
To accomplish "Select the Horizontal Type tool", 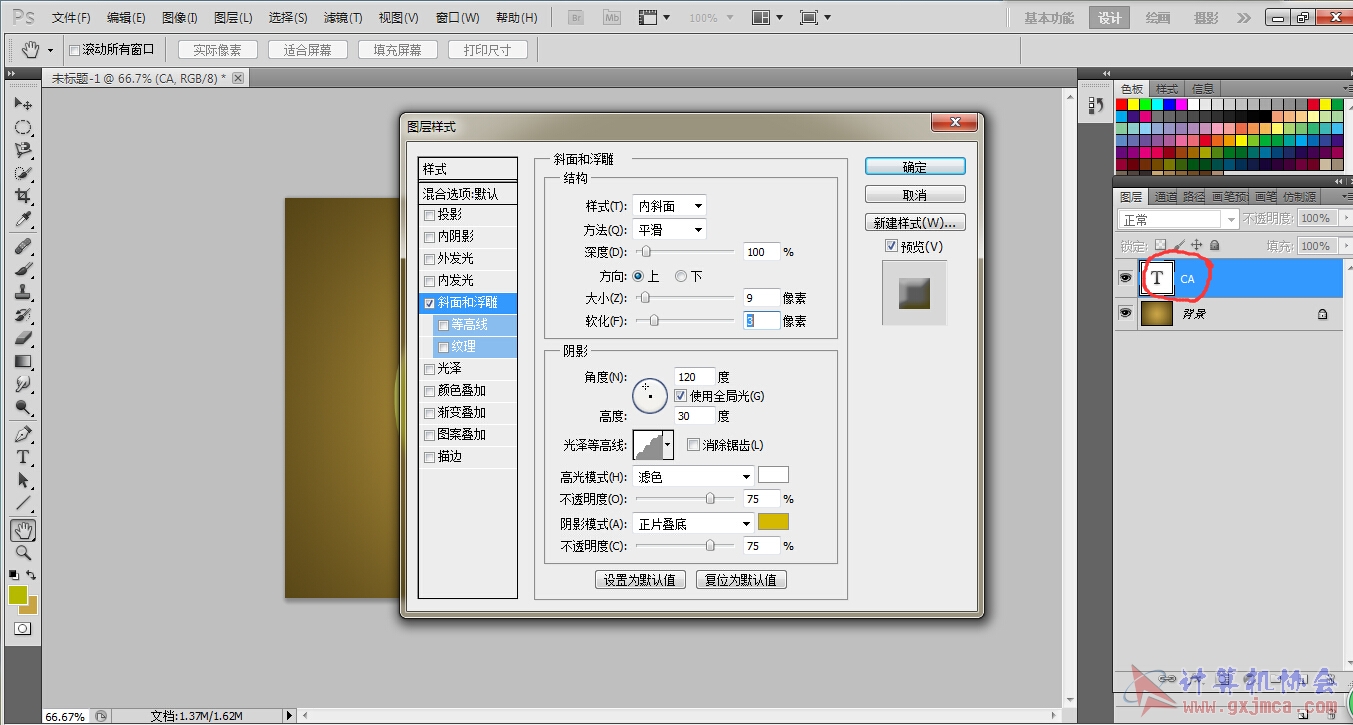I will coord(23,457).
